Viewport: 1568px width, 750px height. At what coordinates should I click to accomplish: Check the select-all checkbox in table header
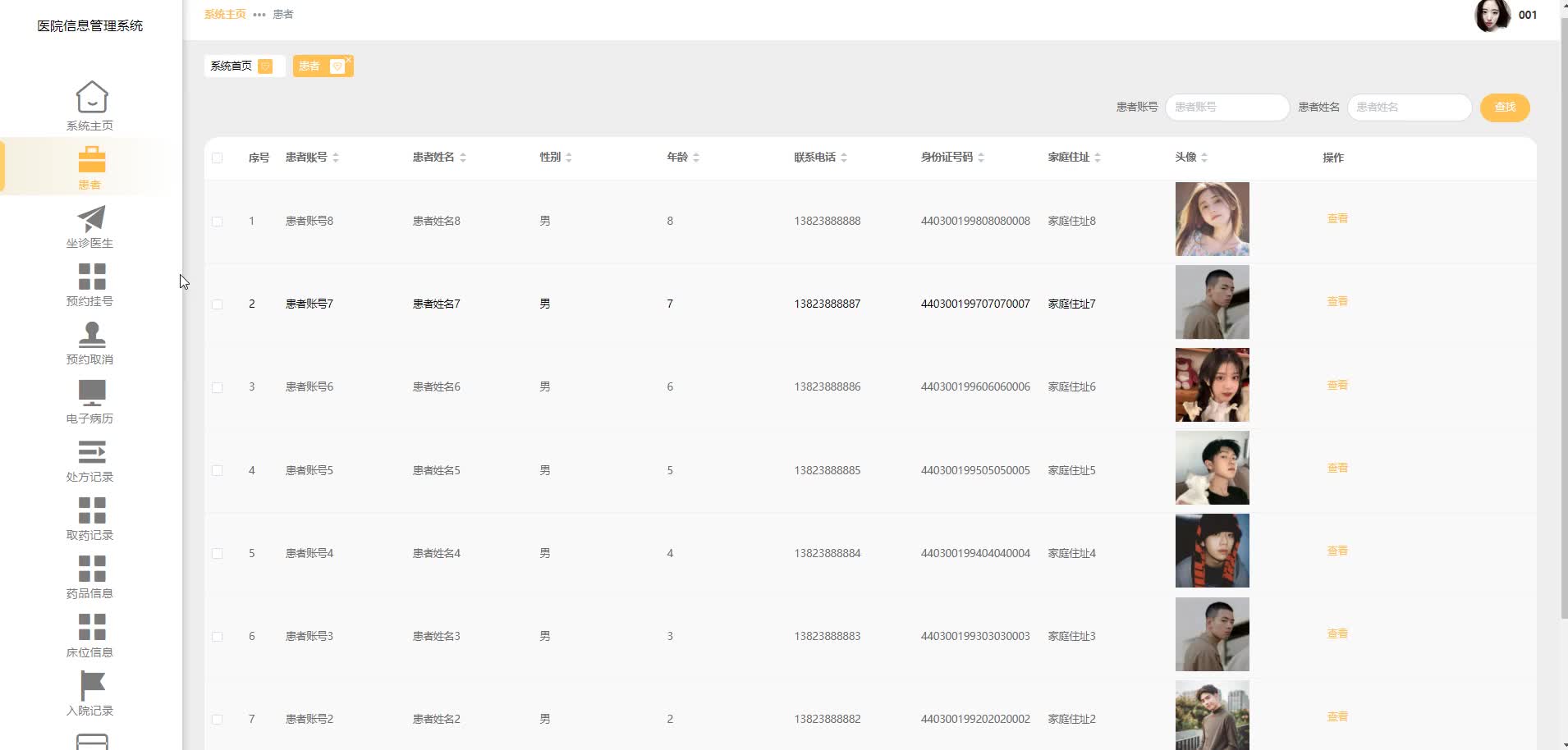[218, 158]
